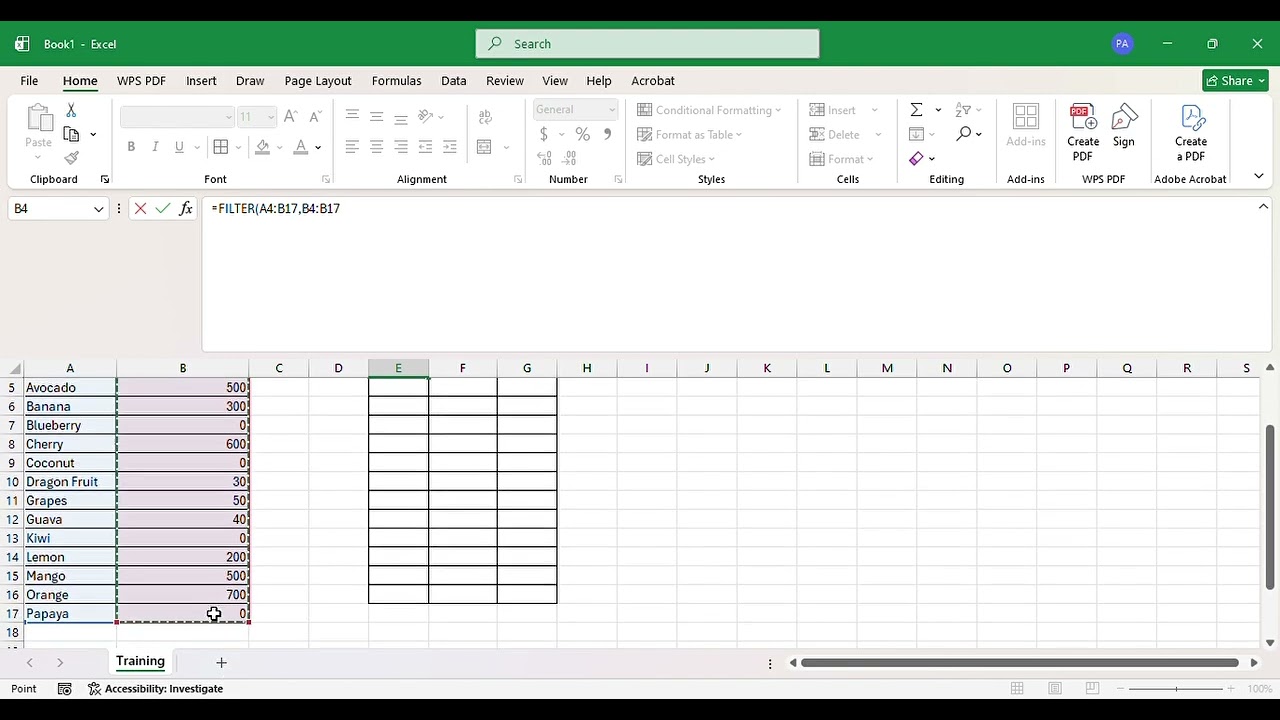Screen dimensions: 1280x720
Task: Add a new sheet with plus button
Action: [221, 662]
